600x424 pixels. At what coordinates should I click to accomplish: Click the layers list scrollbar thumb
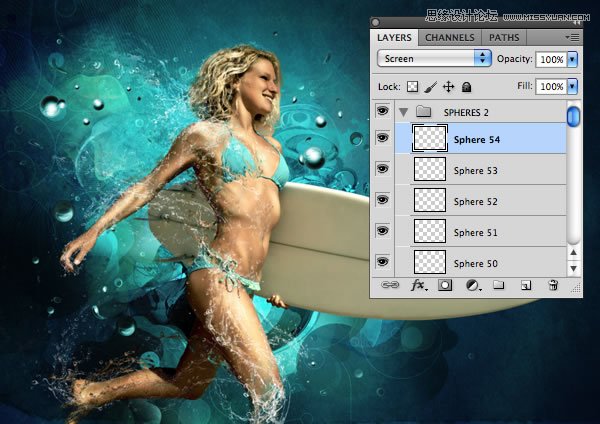573,116
